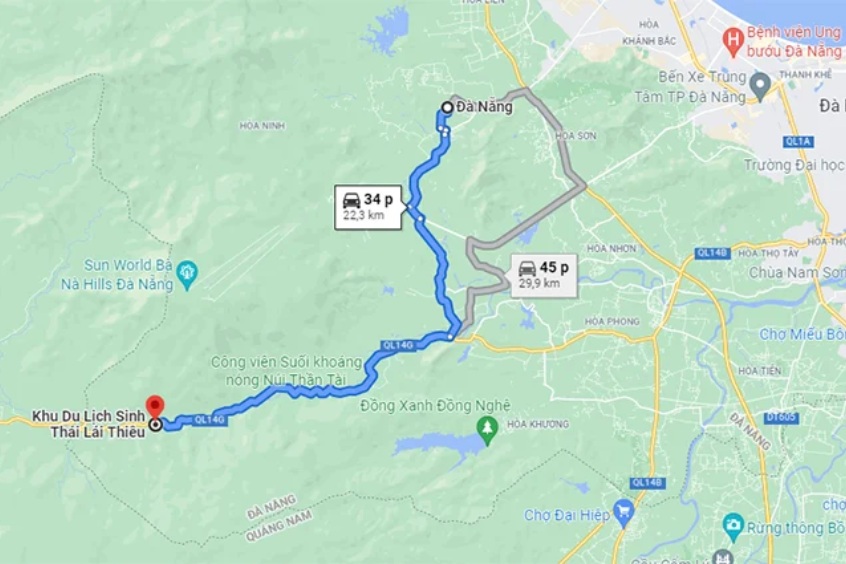Click the Chùa Nam Sơn place label
The width and height of the screenshot is (846, 564).
(x=797, y=273)
